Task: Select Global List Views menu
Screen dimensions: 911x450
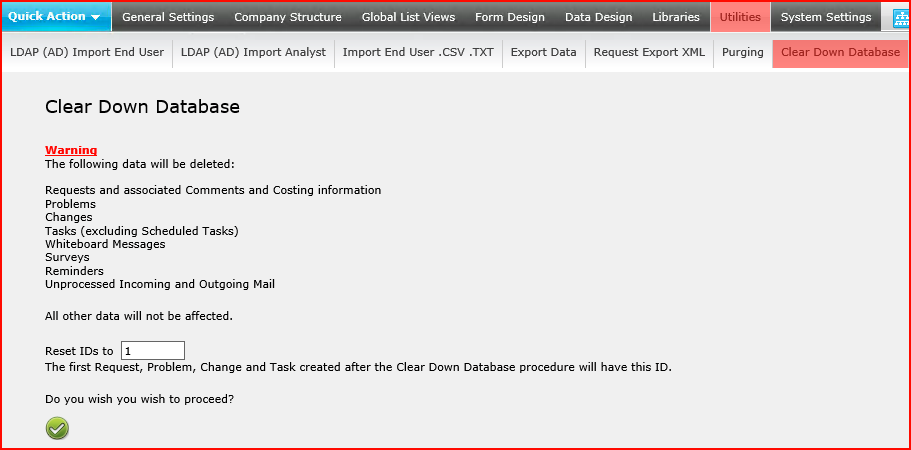Action: [408, 17]
